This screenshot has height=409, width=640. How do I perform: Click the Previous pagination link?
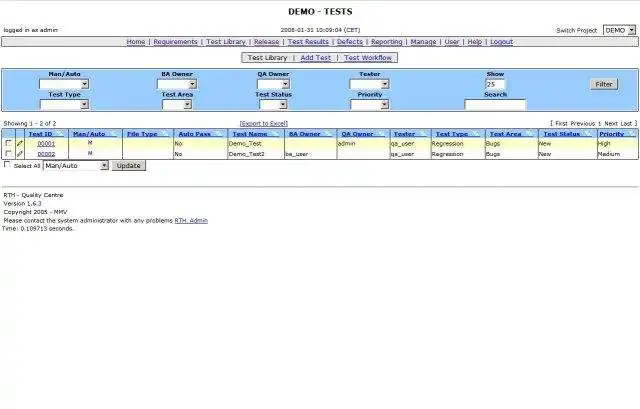point(582,123)
